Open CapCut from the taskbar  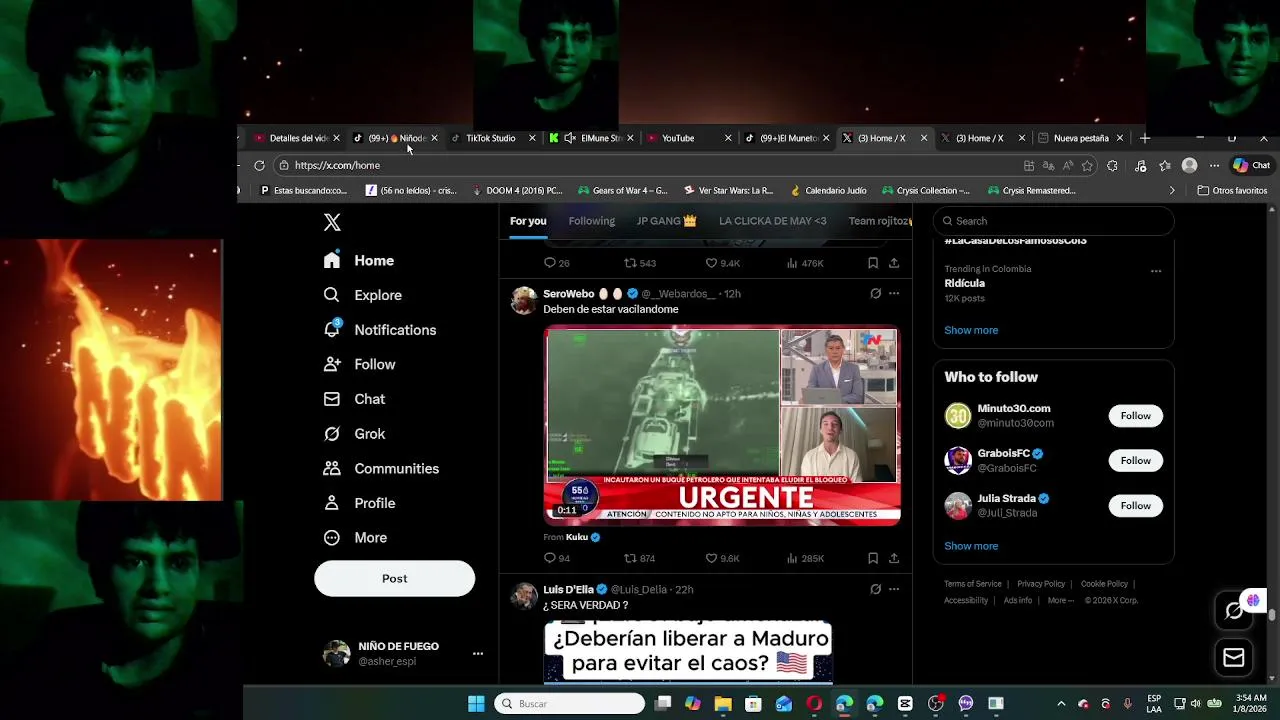(x=905, y=704)
